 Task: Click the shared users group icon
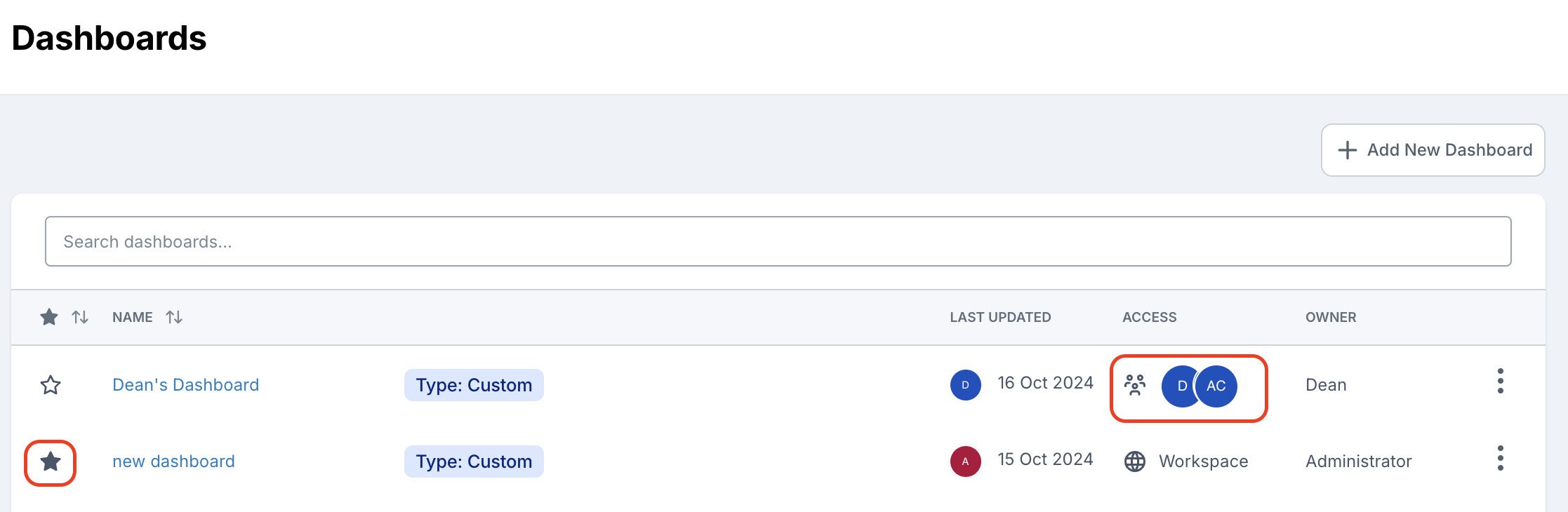[1135, 385]
